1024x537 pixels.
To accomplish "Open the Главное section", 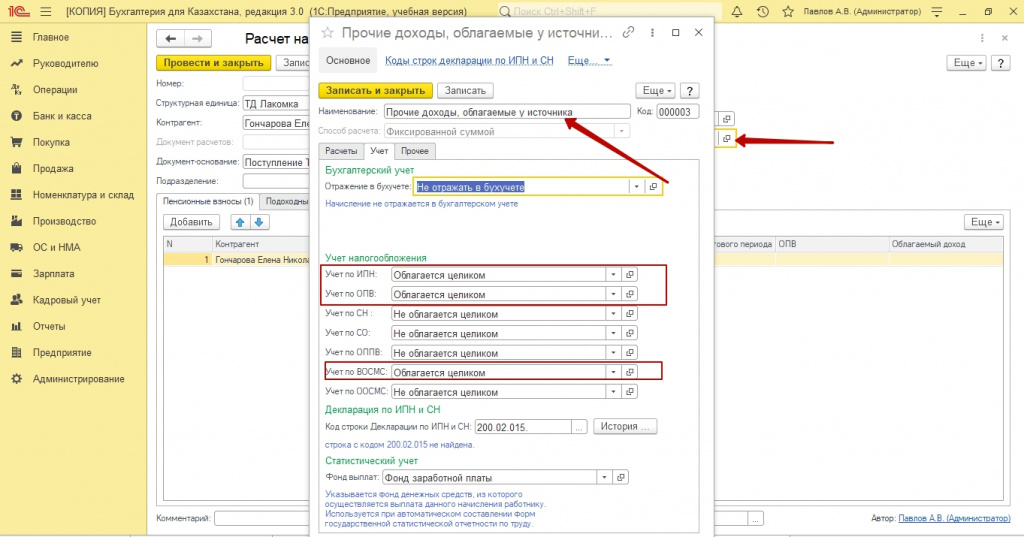I will pos(50,37).
